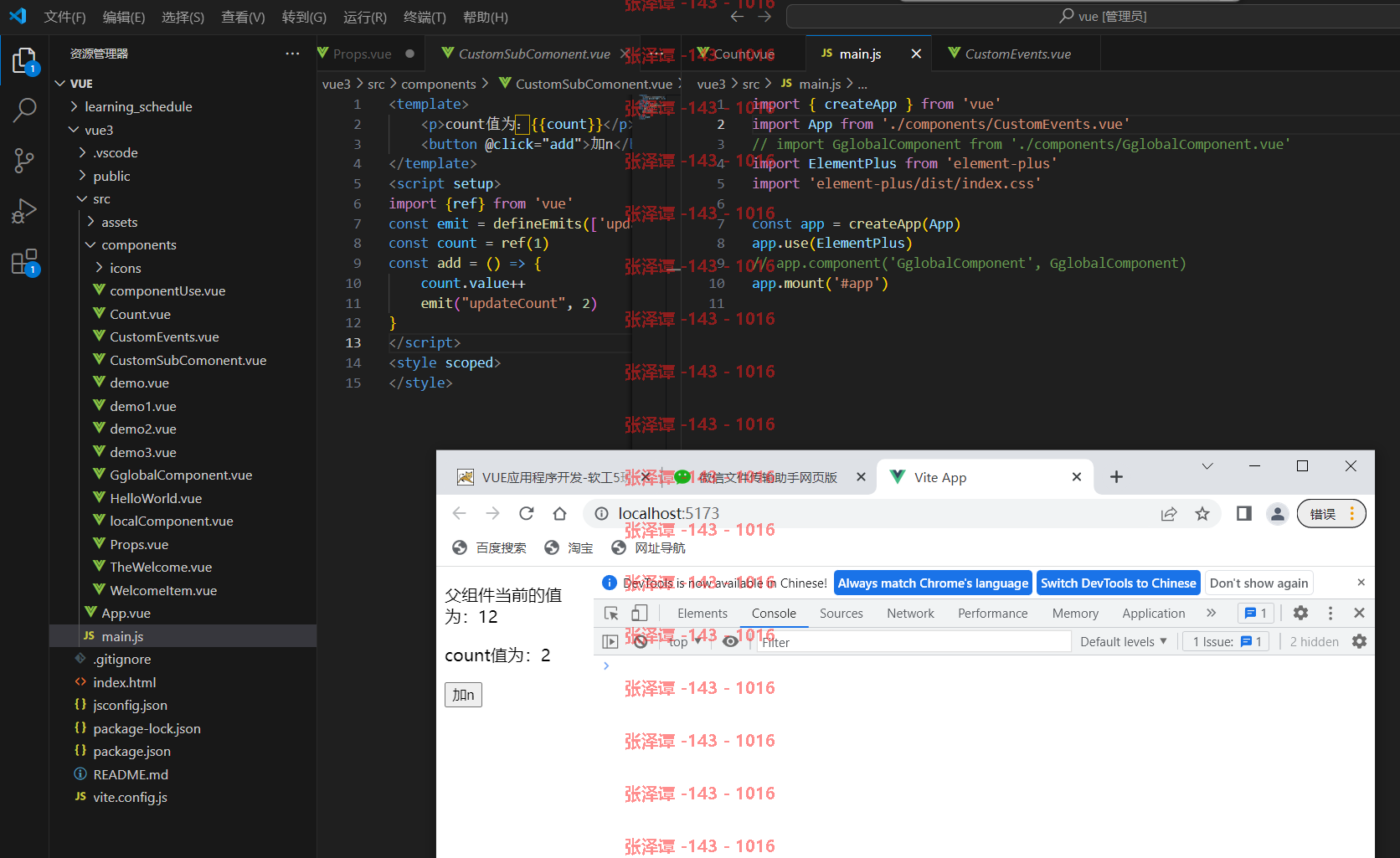Viewport: 1400px width, 858px height.
Task: Click the 加n button on page
Action: [x=463, y=695]
